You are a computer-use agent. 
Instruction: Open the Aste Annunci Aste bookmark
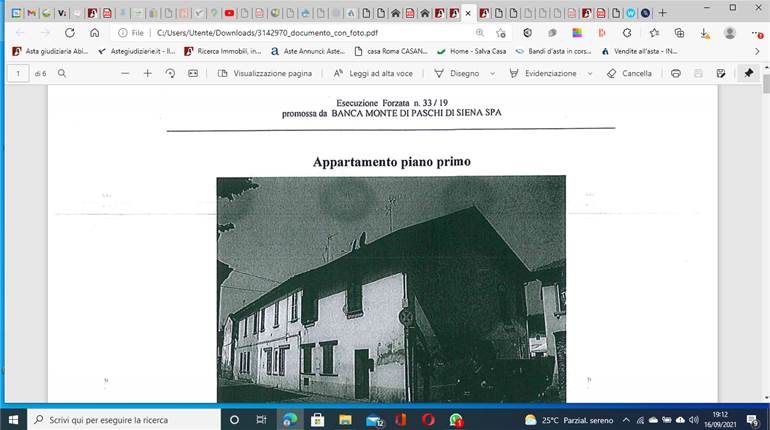click(308, 51)
